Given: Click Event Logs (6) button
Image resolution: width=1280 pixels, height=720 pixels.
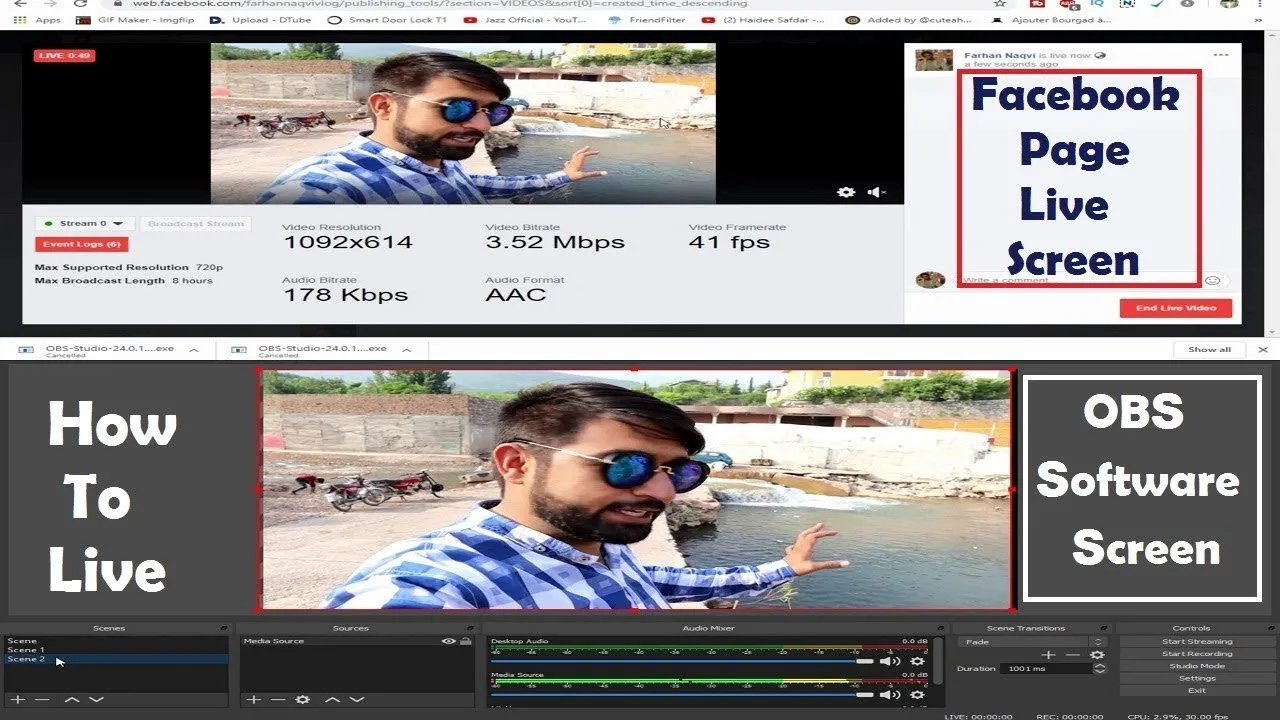Looking at the screenshot, I should (x=82, y=244).
